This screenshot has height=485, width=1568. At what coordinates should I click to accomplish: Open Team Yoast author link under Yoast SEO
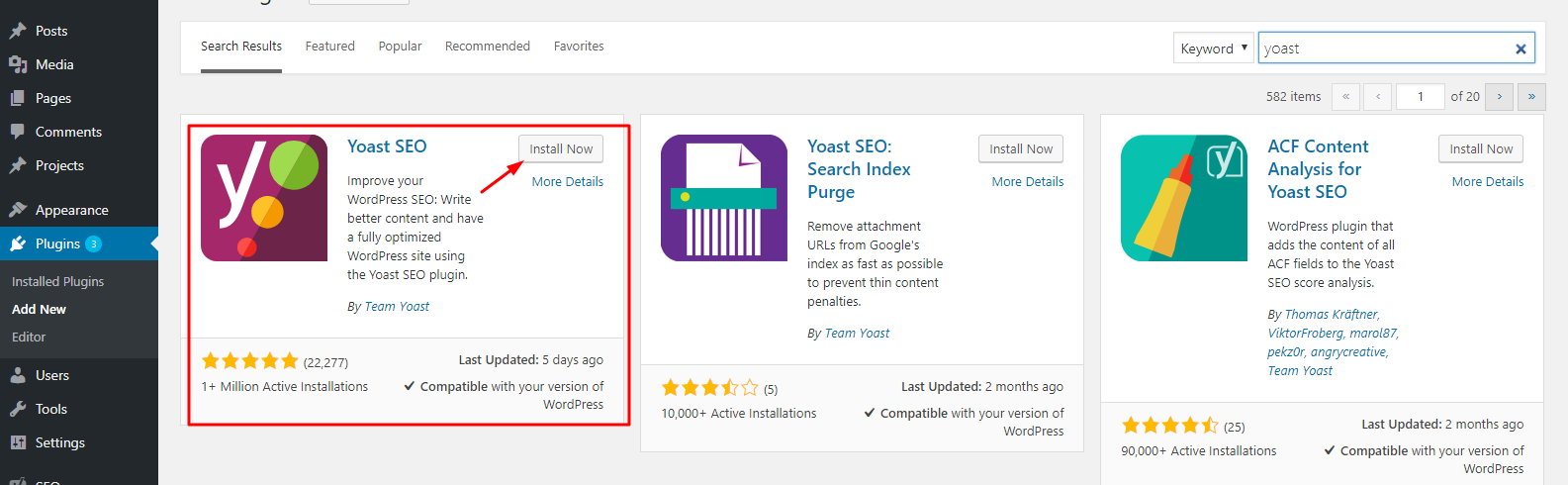[397, 306]
